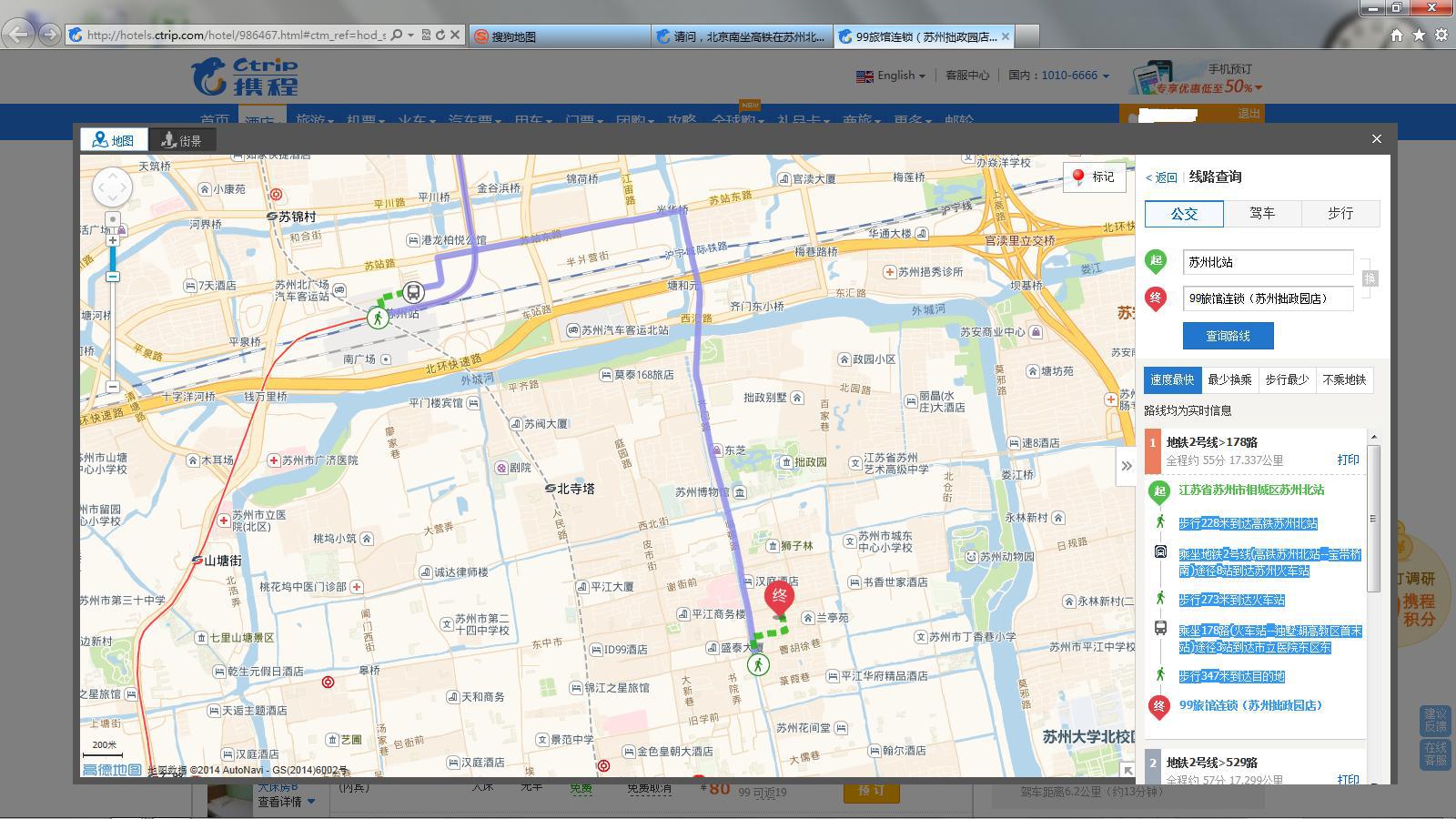Click the map pan direction control
The image size is (1456, 819).
(112, 187)
